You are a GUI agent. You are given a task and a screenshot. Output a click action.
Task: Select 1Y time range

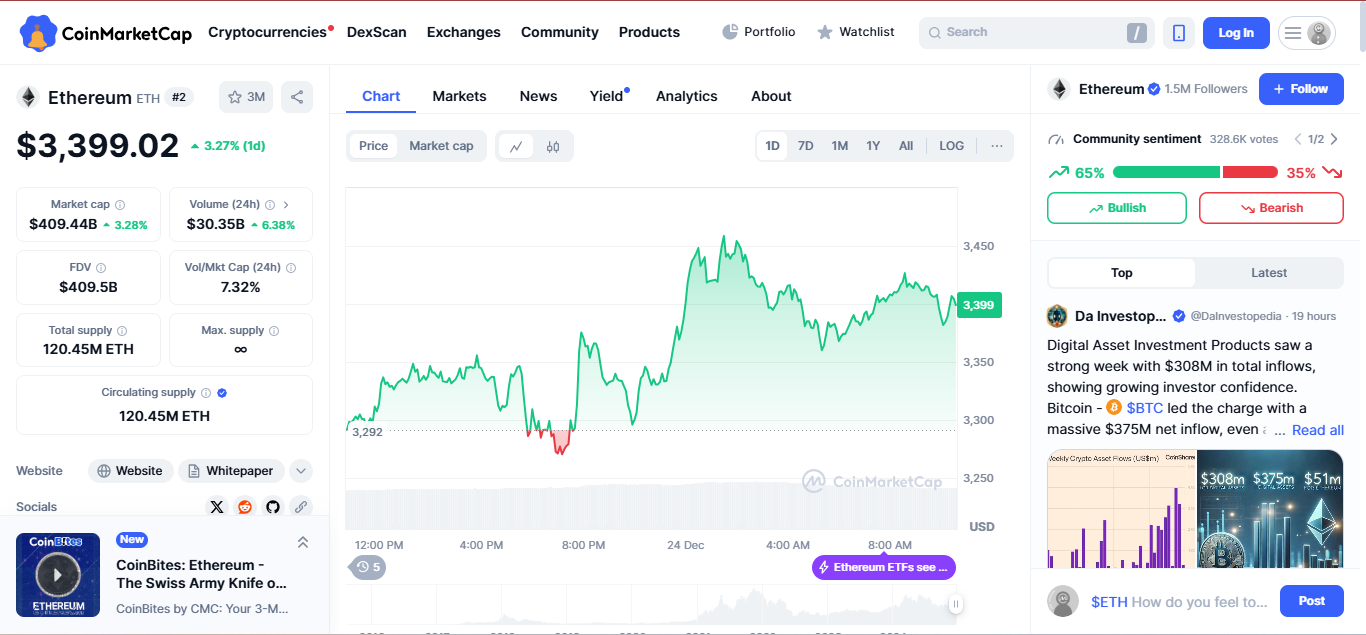[x=873, y=146]
